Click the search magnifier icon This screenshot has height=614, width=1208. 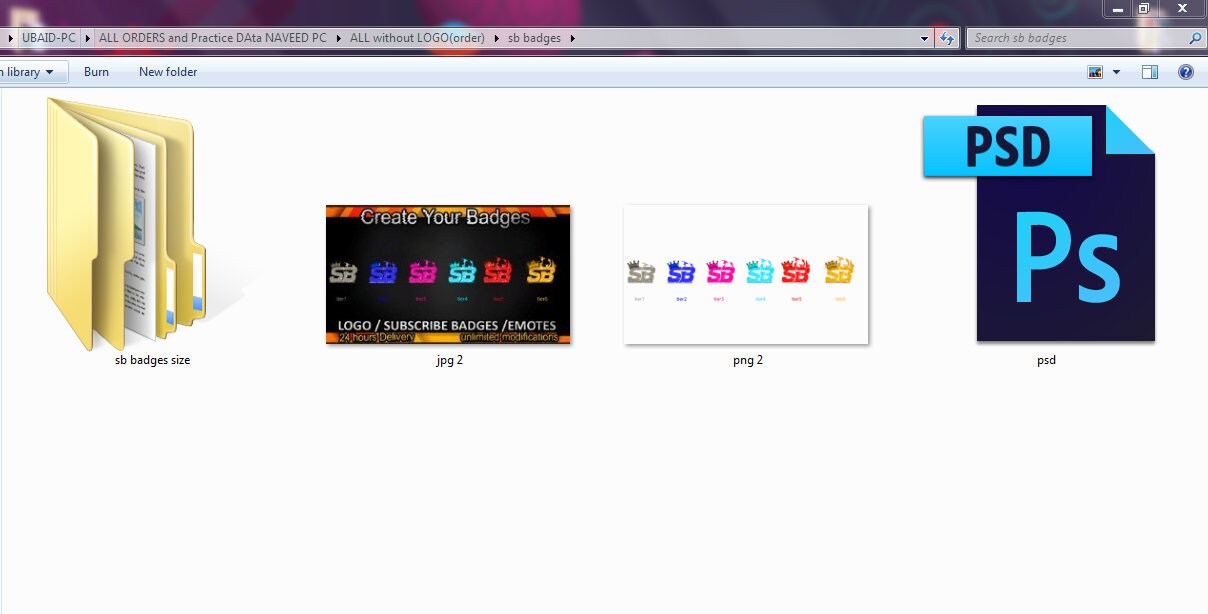[x=1194, y=37]
